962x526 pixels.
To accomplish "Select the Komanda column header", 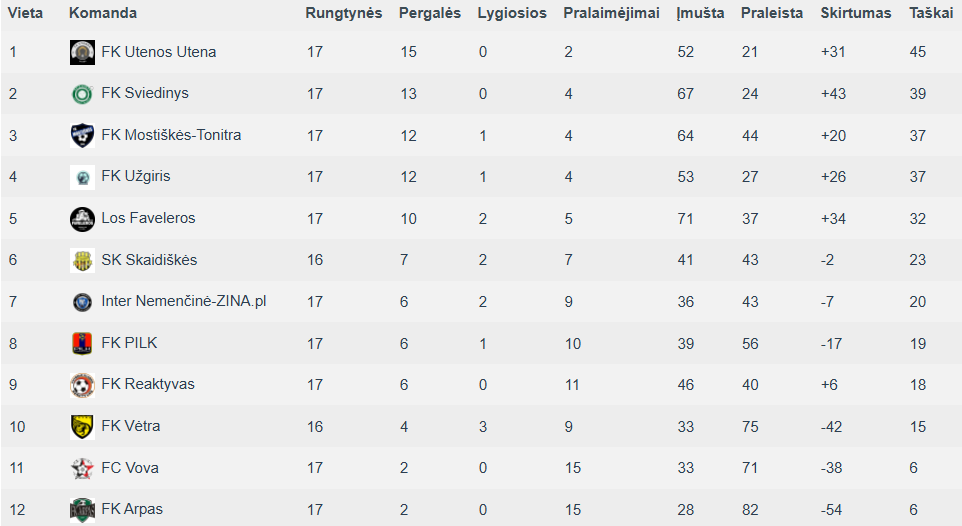I will pos(102,13).
